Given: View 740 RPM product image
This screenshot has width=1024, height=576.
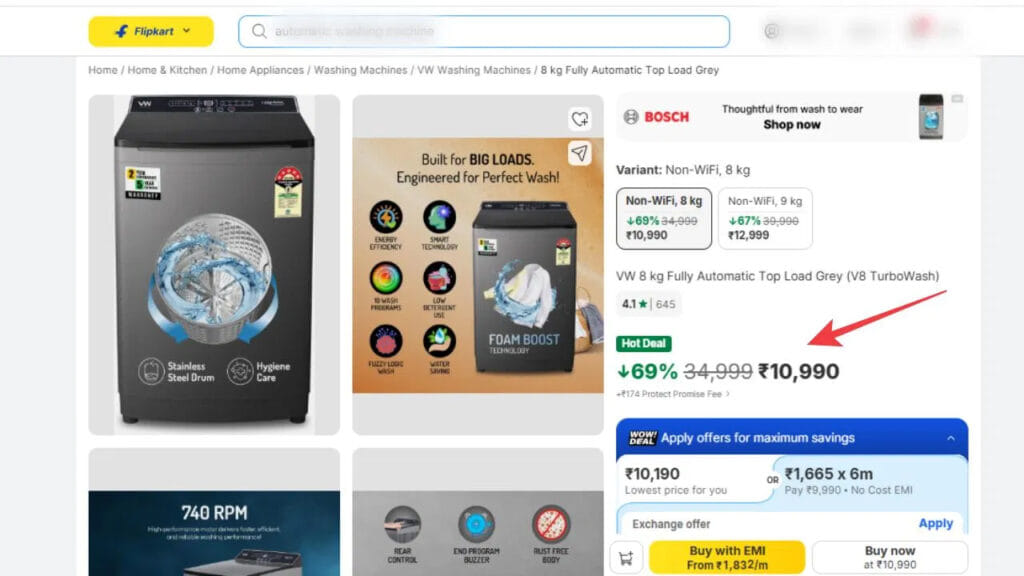Looking at the screenshot, I should pos(214,512).
